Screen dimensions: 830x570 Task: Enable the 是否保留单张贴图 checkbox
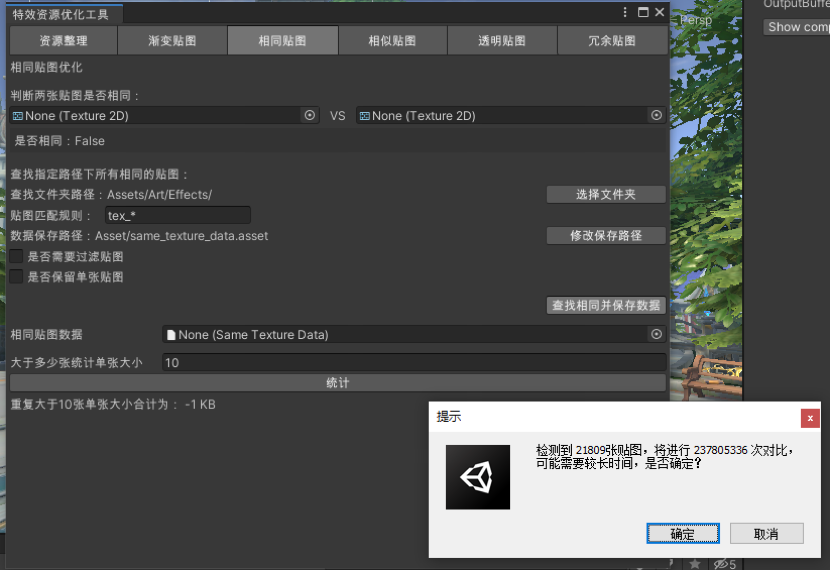pos(16,276)
